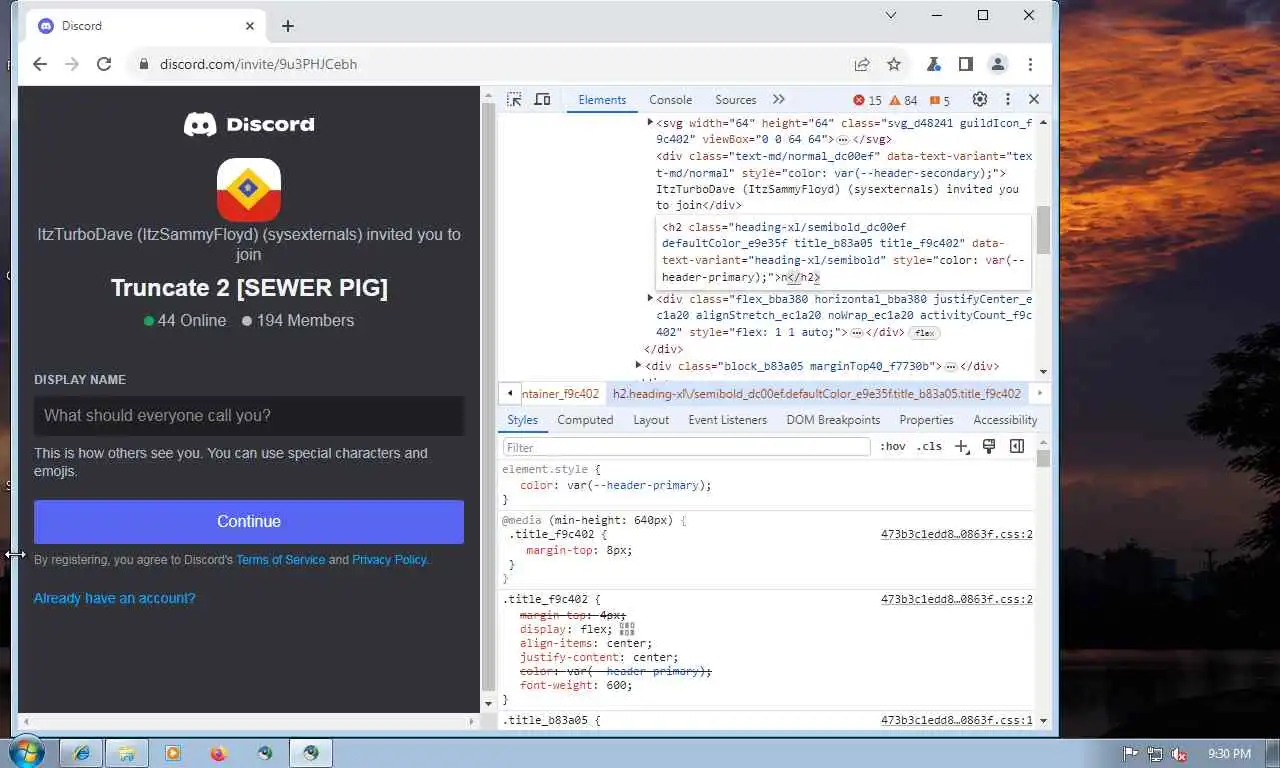Toggle the device toolbar icon

tap(542, 99)
